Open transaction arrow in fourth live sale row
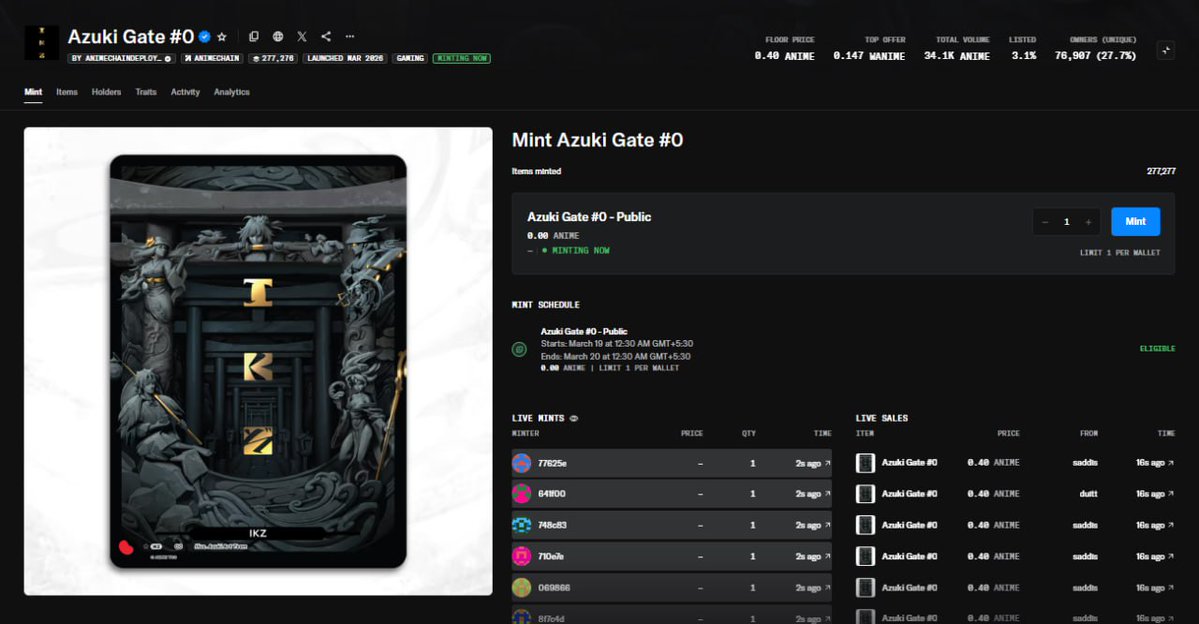 tap(1171, 556)
